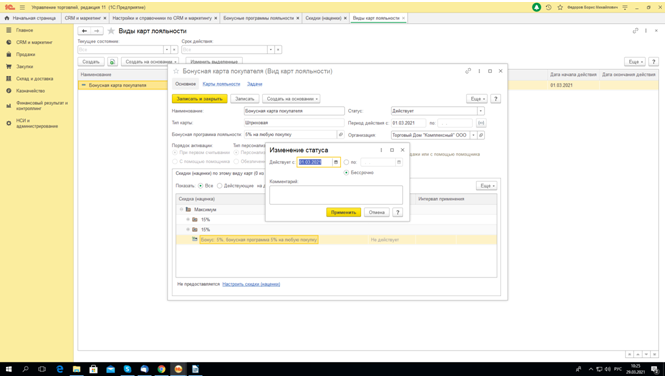666x378 pixels.
Task: Open vertical dots menu in Изменение статуса dialog
Action: coord(381,150)
